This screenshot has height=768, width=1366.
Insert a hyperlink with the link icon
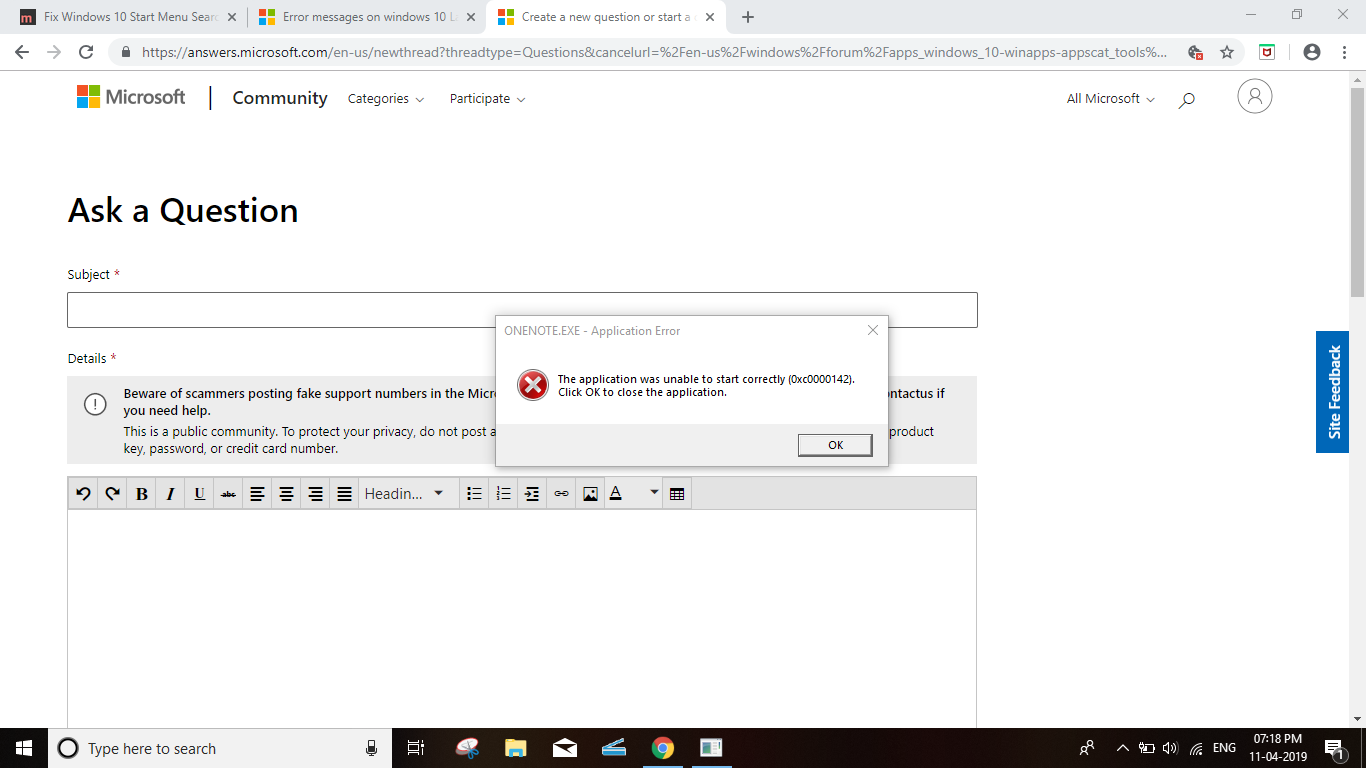click(561, 493)
